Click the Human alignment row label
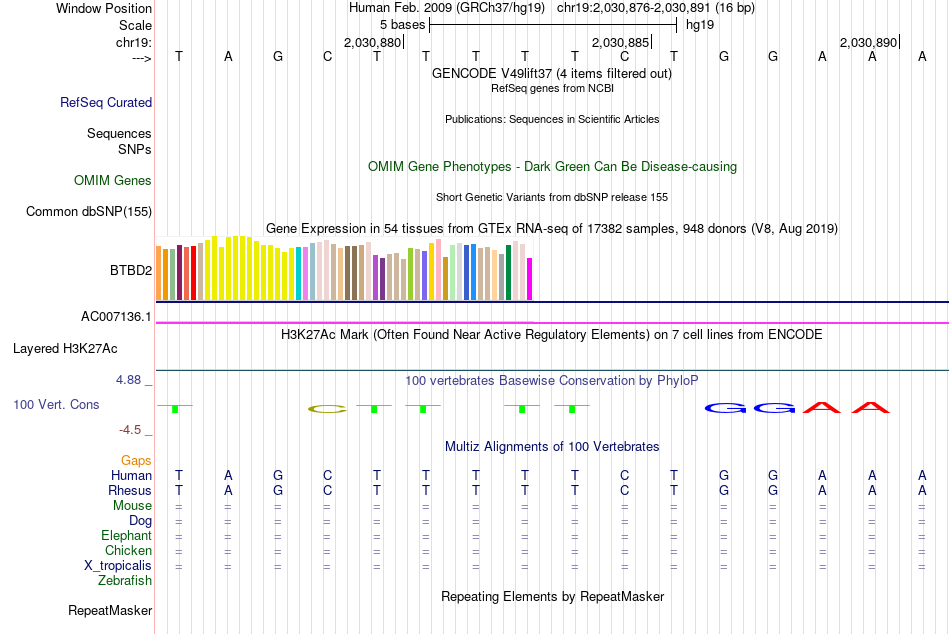The width and height of the screenshot is (950, 634). pyautogui.click(x=131, y=475)
